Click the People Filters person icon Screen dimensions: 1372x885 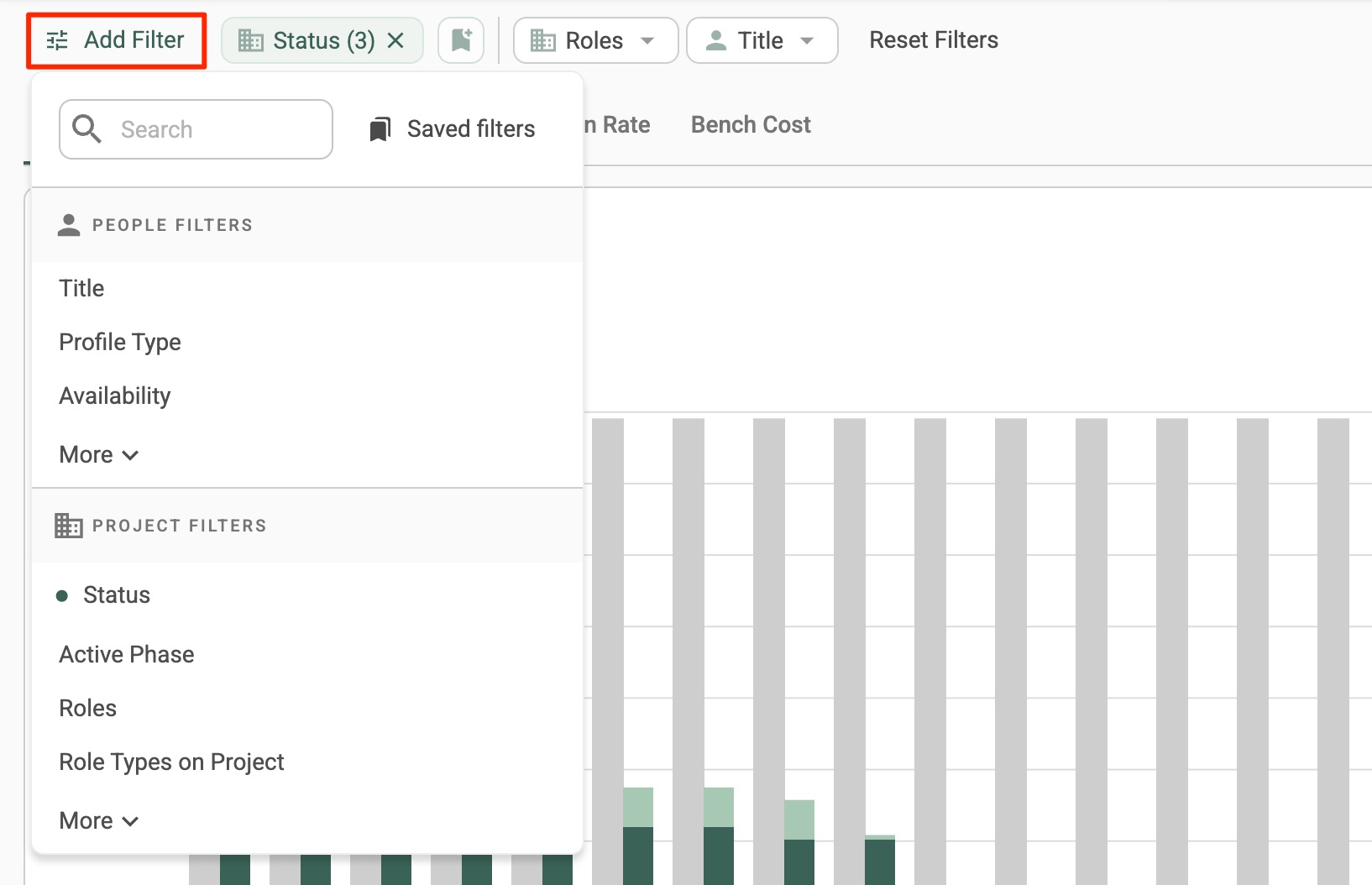tap(69, 225)
